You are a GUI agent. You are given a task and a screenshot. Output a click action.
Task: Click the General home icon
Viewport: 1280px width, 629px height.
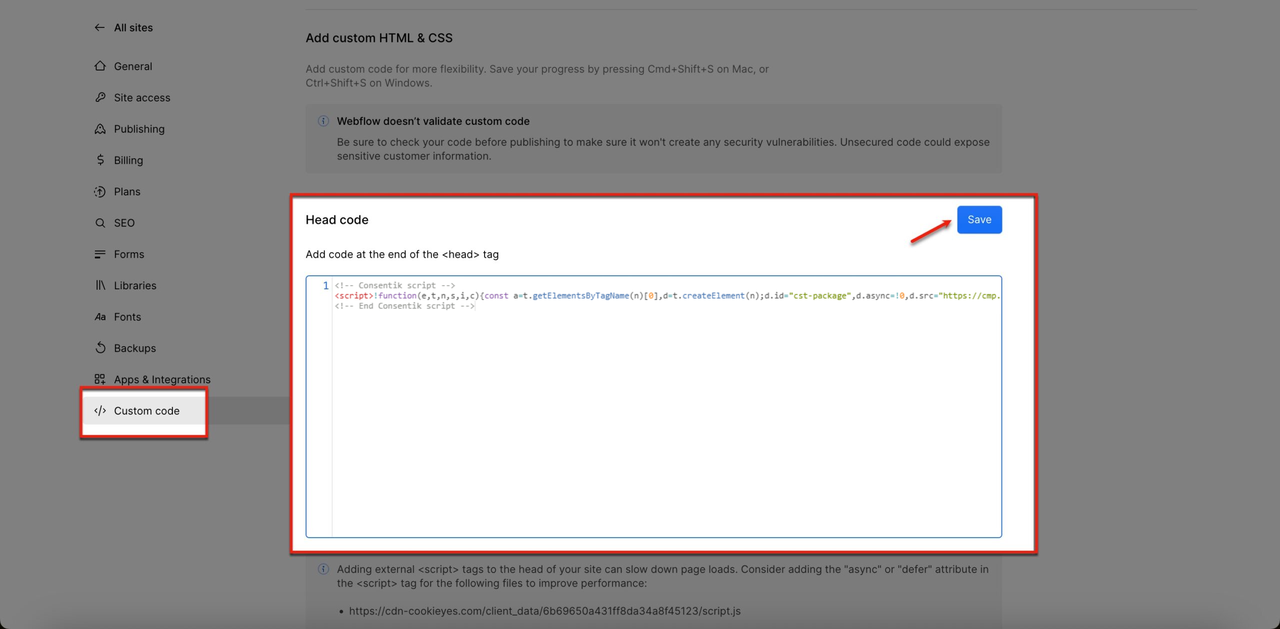[100, 66]
